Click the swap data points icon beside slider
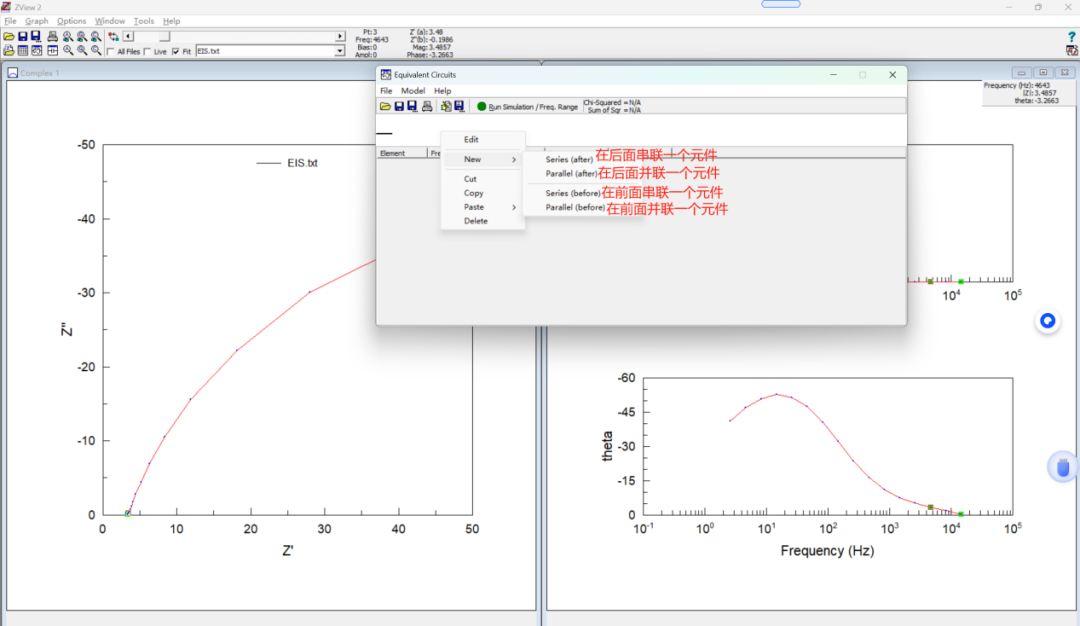Image resolution: width=1080 pixels, height=626 pixels. point(114,36)
